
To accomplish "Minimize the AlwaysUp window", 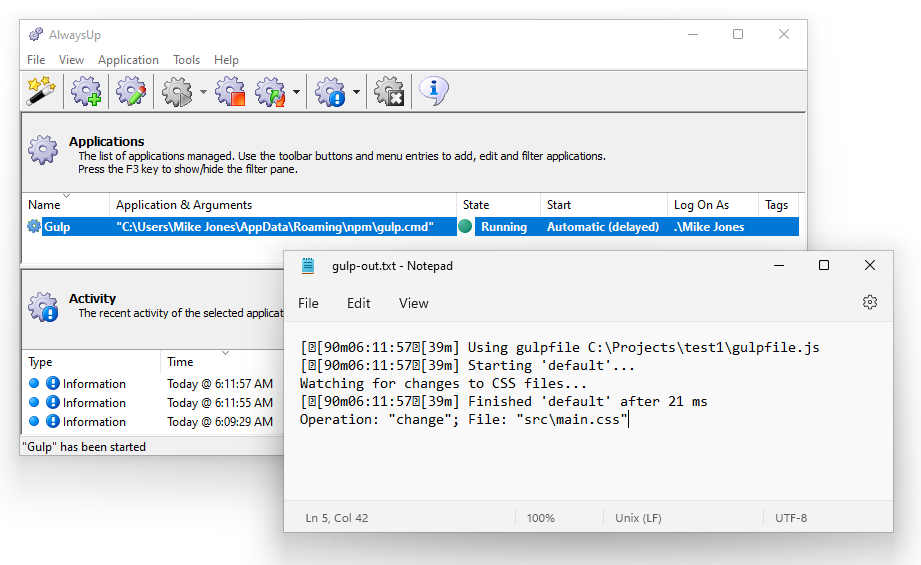I will (x=693, y=35).
